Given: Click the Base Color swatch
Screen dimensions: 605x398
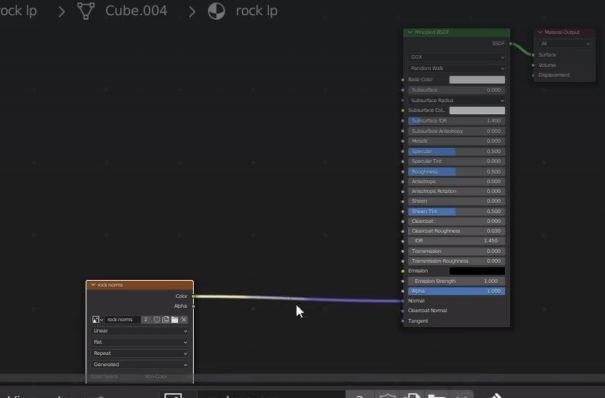Looking at the screenshot, I should 477,79.
